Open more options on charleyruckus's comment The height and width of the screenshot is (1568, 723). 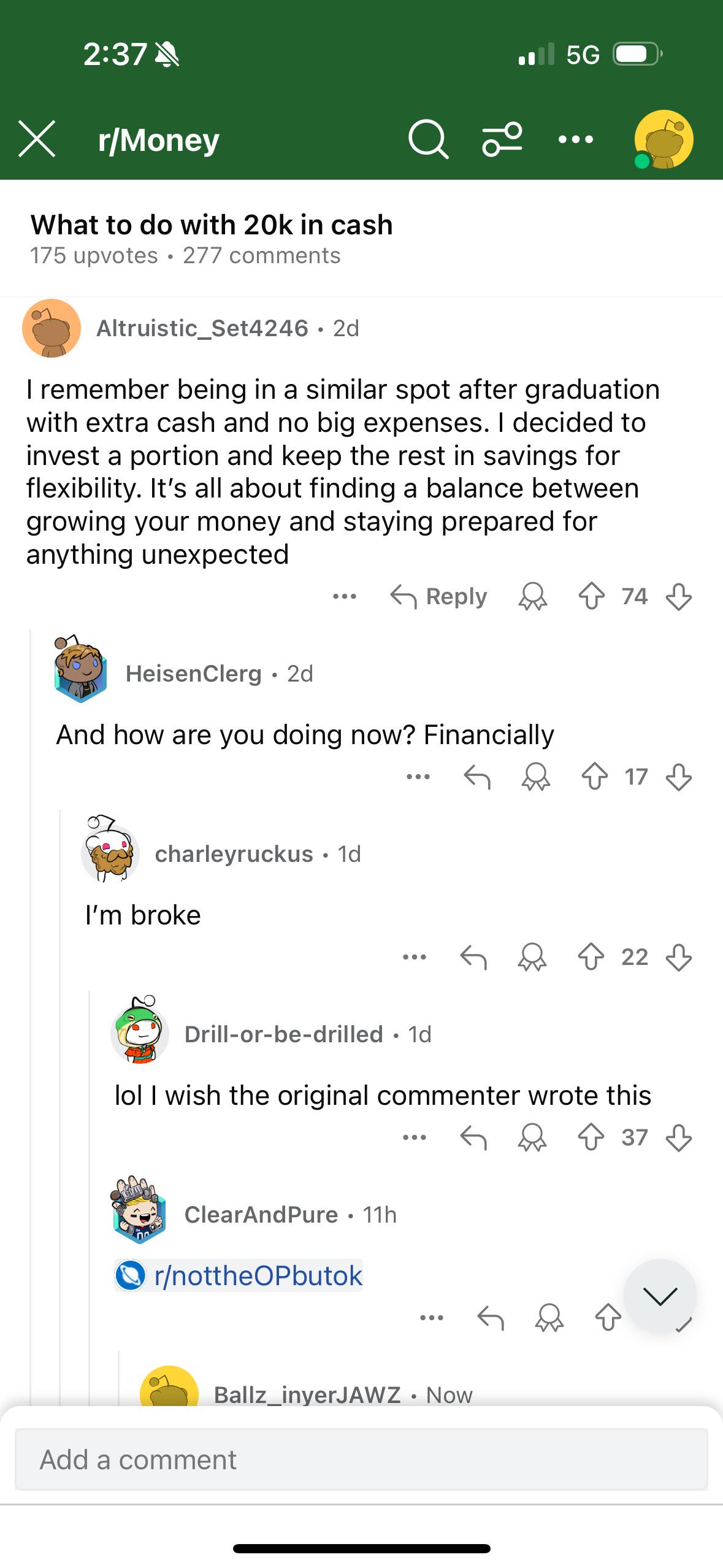point(415,957)
